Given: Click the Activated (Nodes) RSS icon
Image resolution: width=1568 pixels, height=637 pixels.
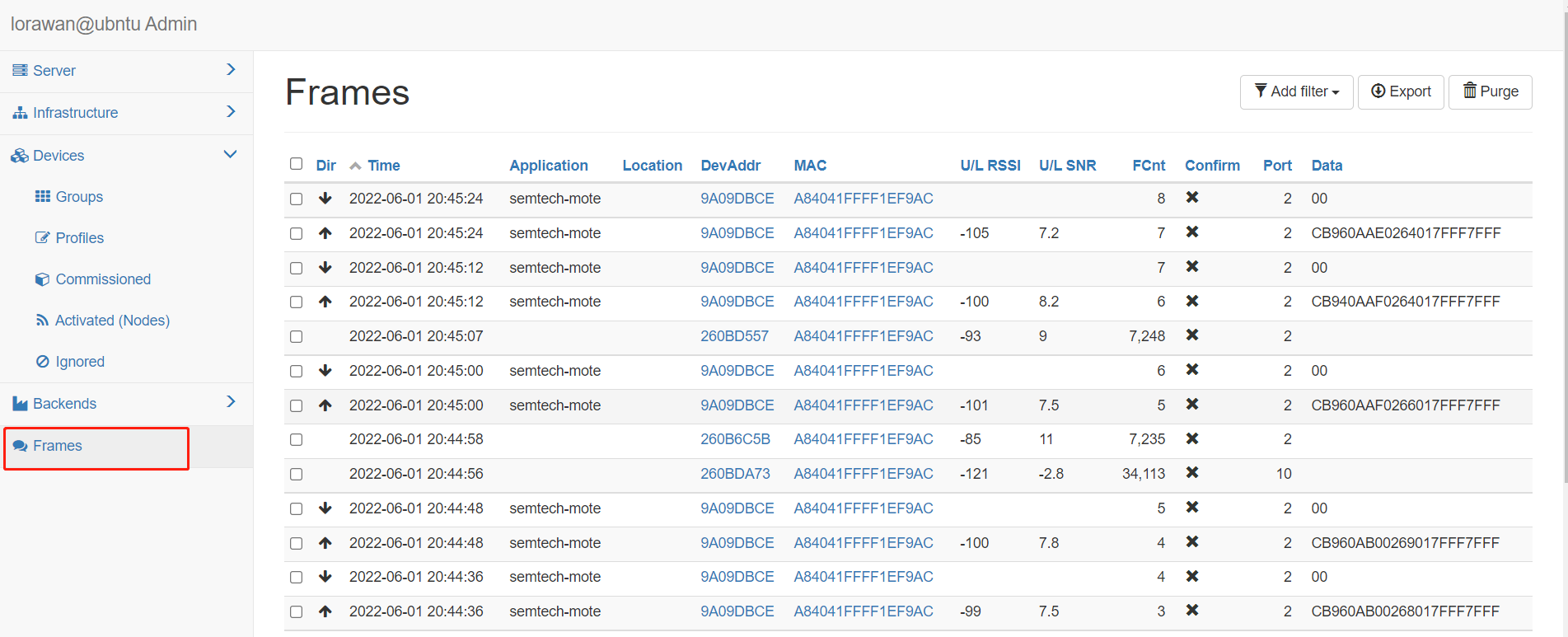Looking at the screenshot, I should 43,321.
